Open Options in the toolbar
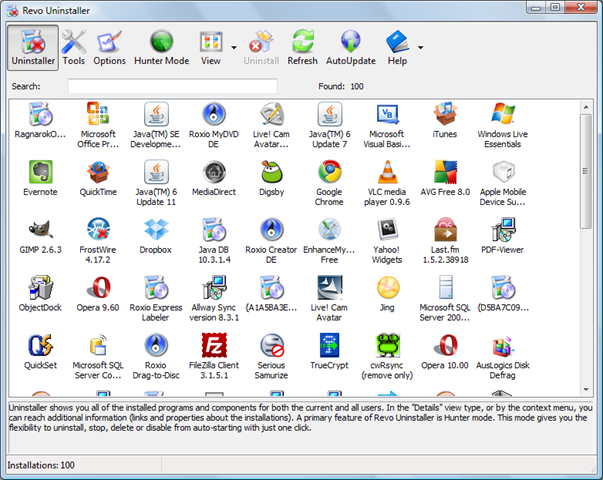The height and width of the screenshot is (480, 603). (x=109, y=48)
